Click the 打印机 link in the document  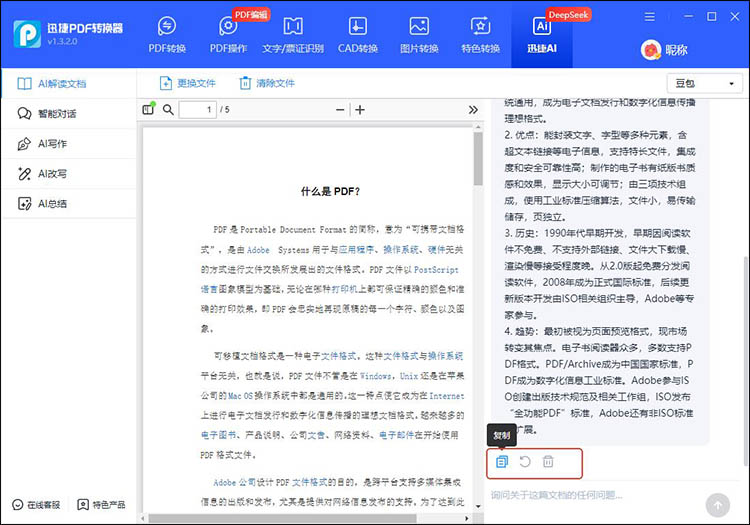[344, 289]
